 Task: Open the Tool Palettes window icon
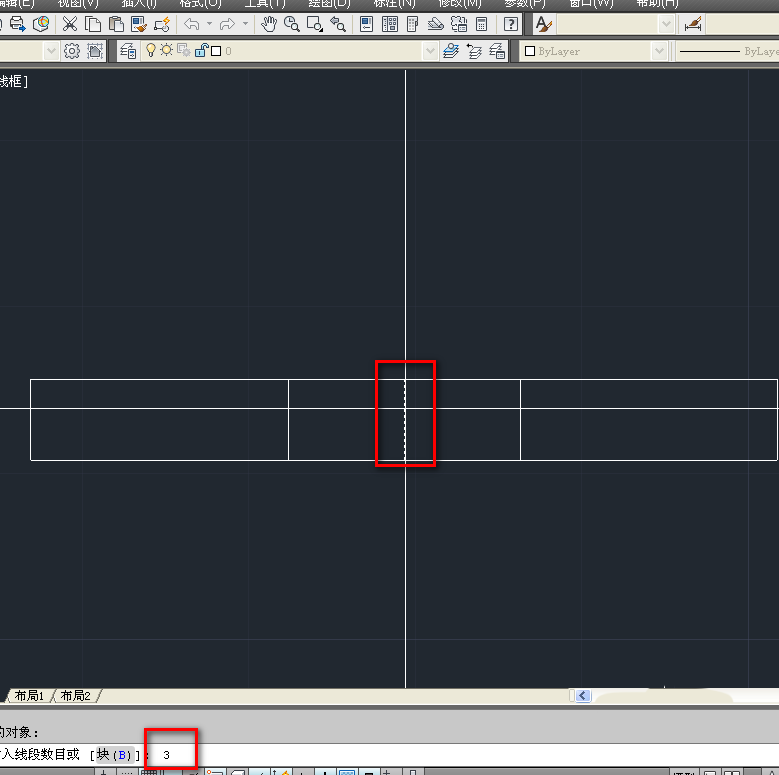(x=412, y=23)
